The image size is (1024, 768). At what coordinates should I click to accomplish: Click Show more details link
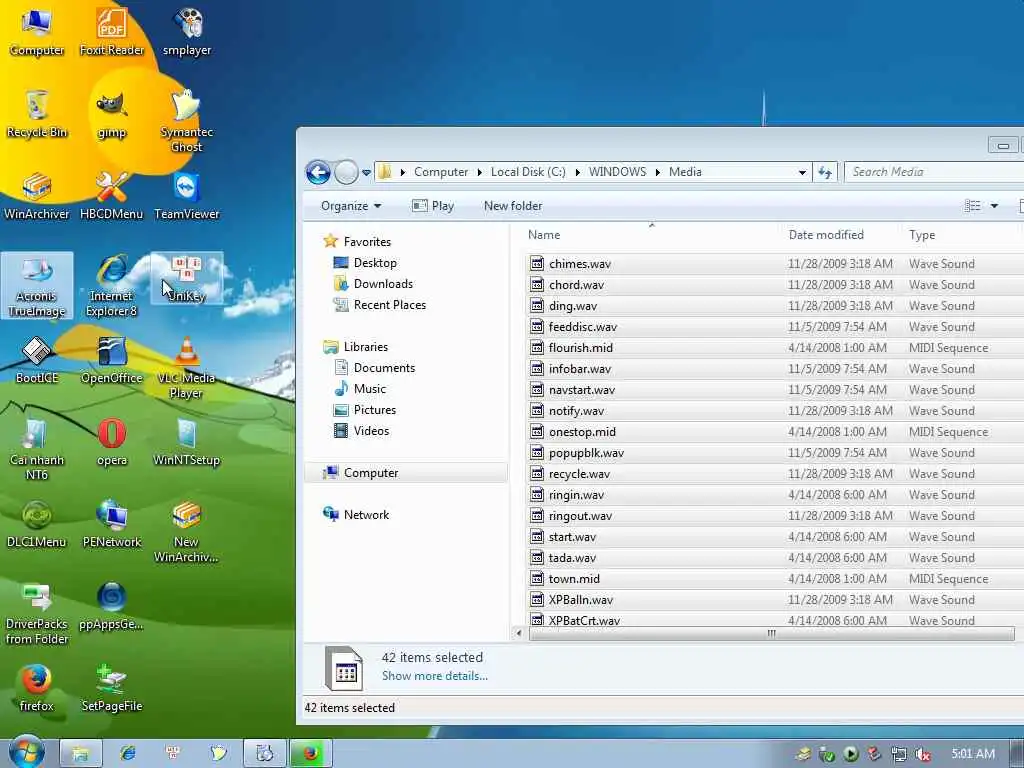[434, 676]
